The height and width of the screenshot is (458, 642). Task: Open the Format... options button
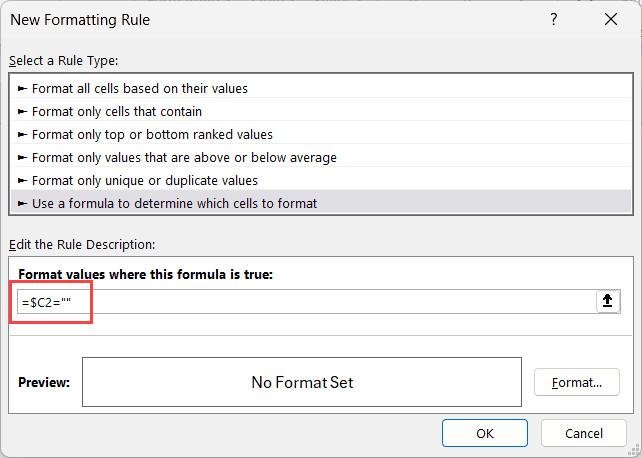tap(577, 382)
